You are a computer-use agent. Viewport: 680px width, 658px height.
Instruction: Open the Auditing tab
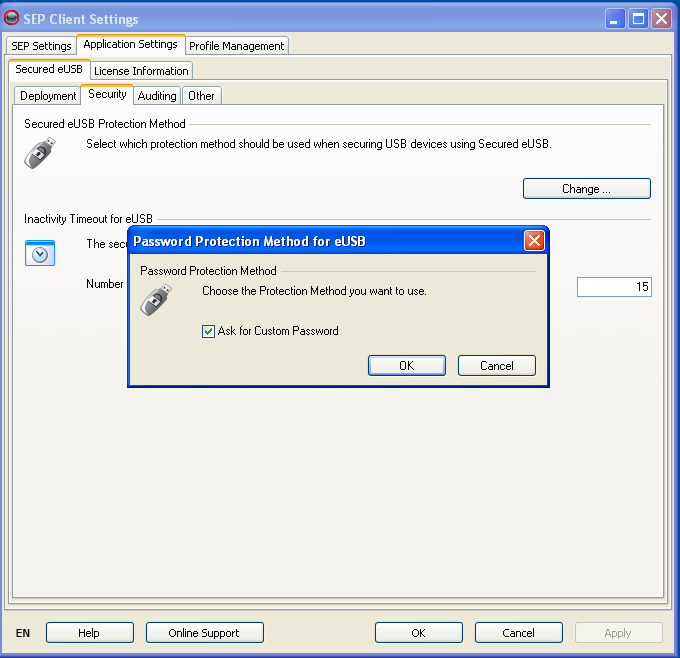(x=157, y=95)
